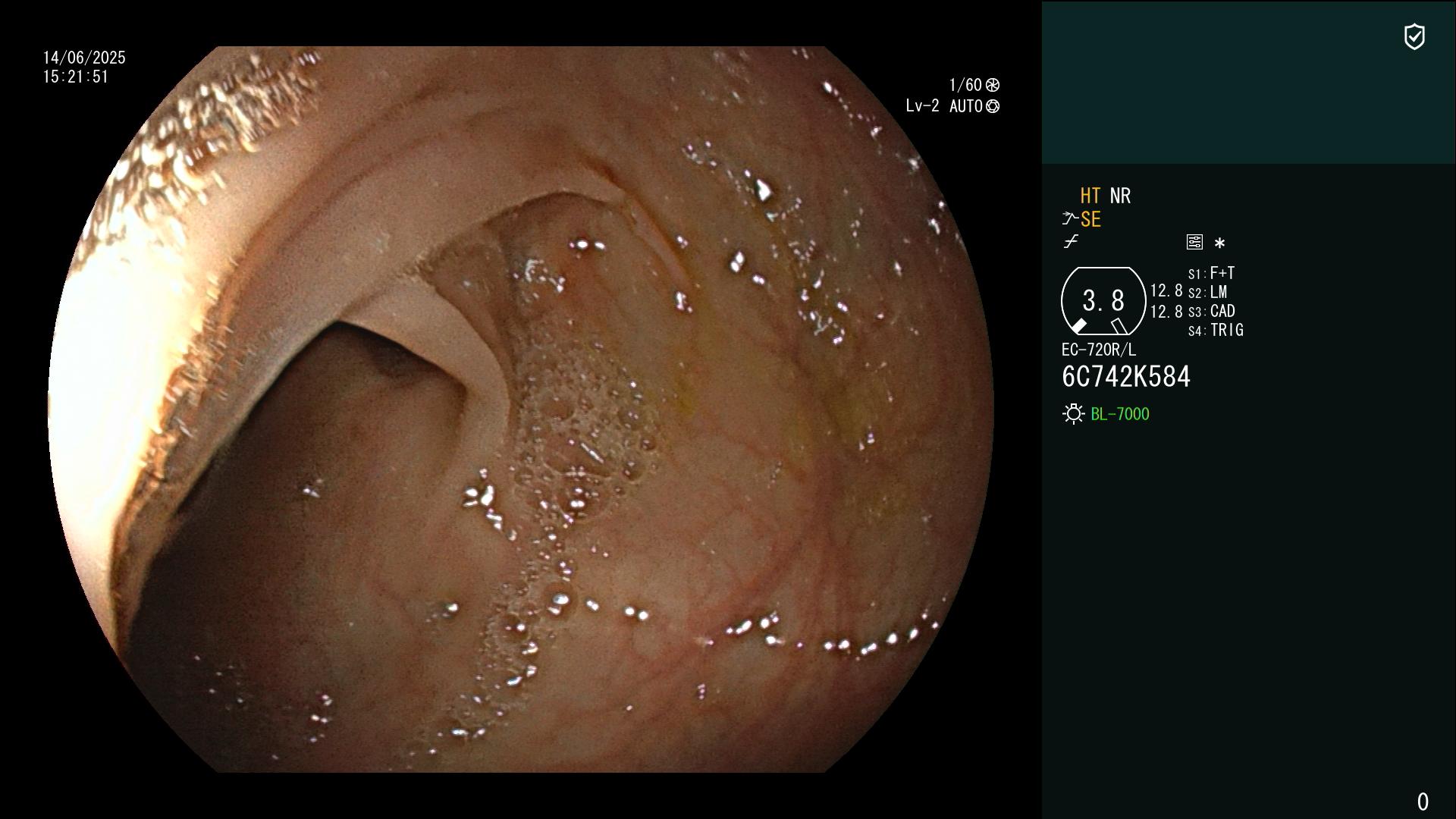This screenshot has height=819, width=1456.
Task: Click the serial number 6C742K584
Action: (x=1126, y=377)
